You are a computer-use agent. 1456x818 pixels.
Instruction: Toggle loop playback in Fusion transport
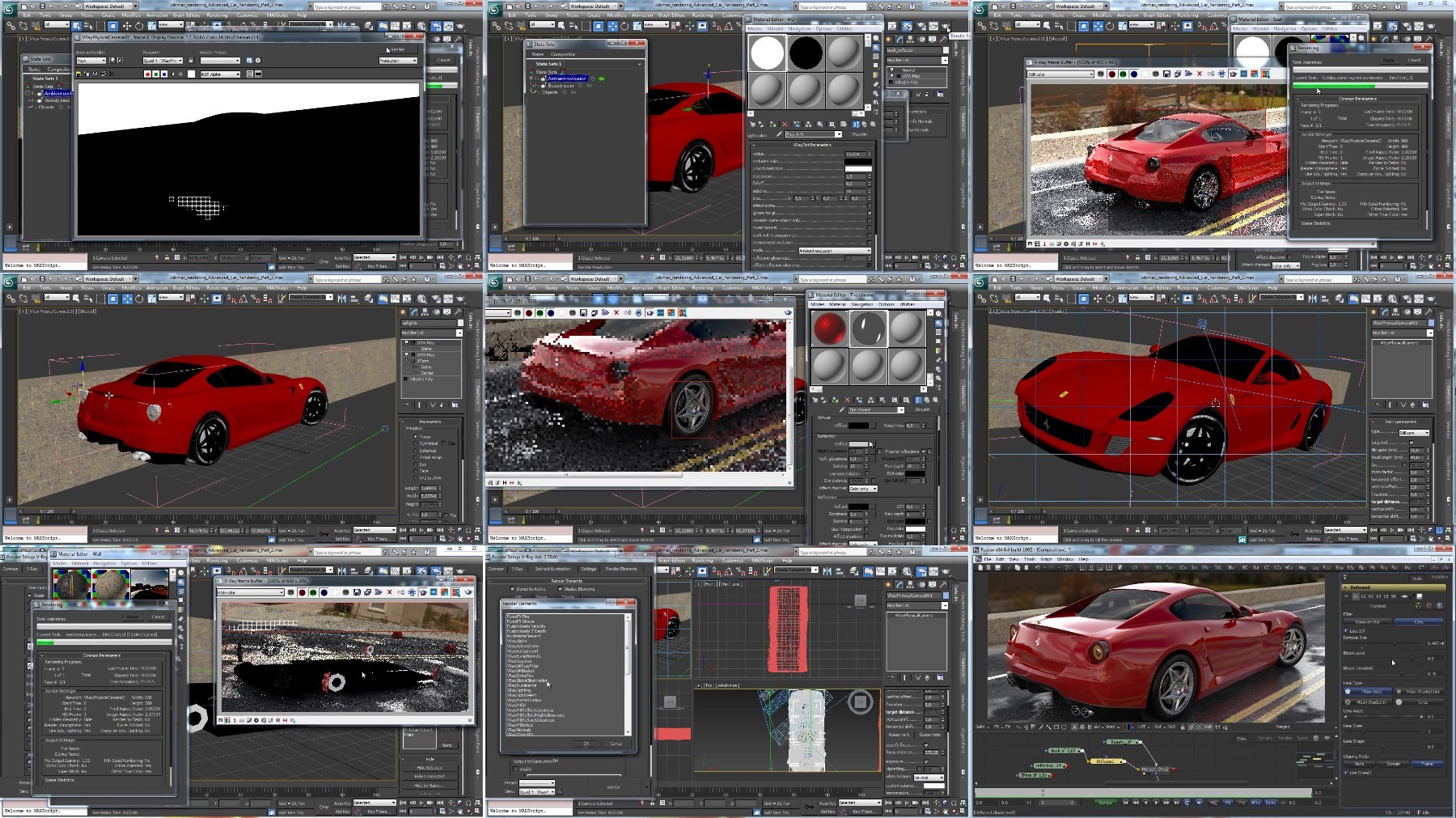pos(1187,803)
